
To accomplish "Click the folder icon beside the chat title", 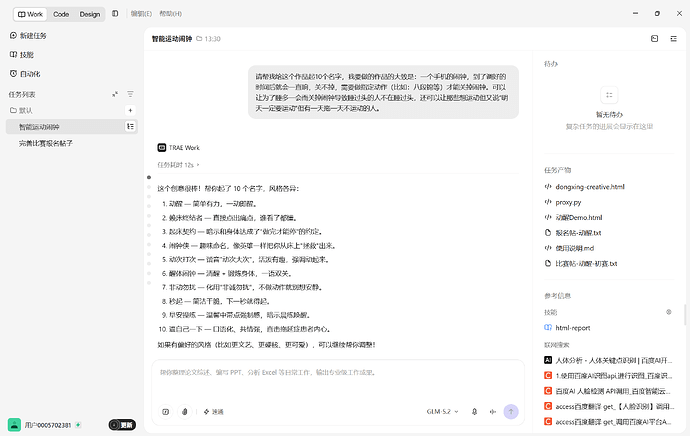I will coord(199,39).
